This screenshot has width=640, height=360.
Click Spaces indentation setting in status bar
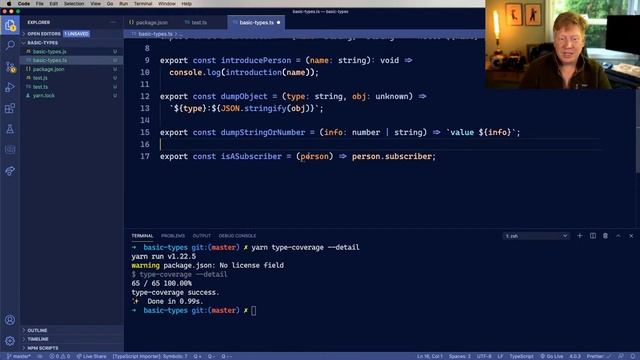tap(460, 356)
